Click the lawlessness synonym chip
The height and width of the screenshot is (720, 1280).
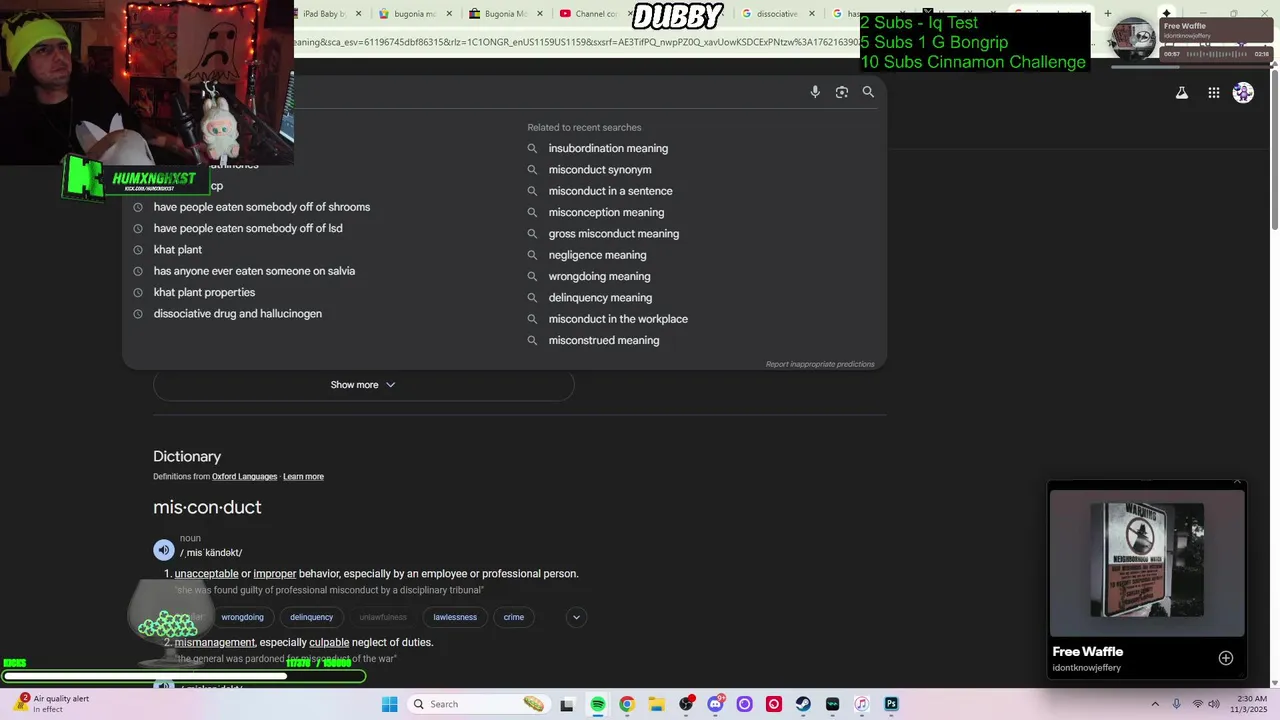tap(455, 617)
